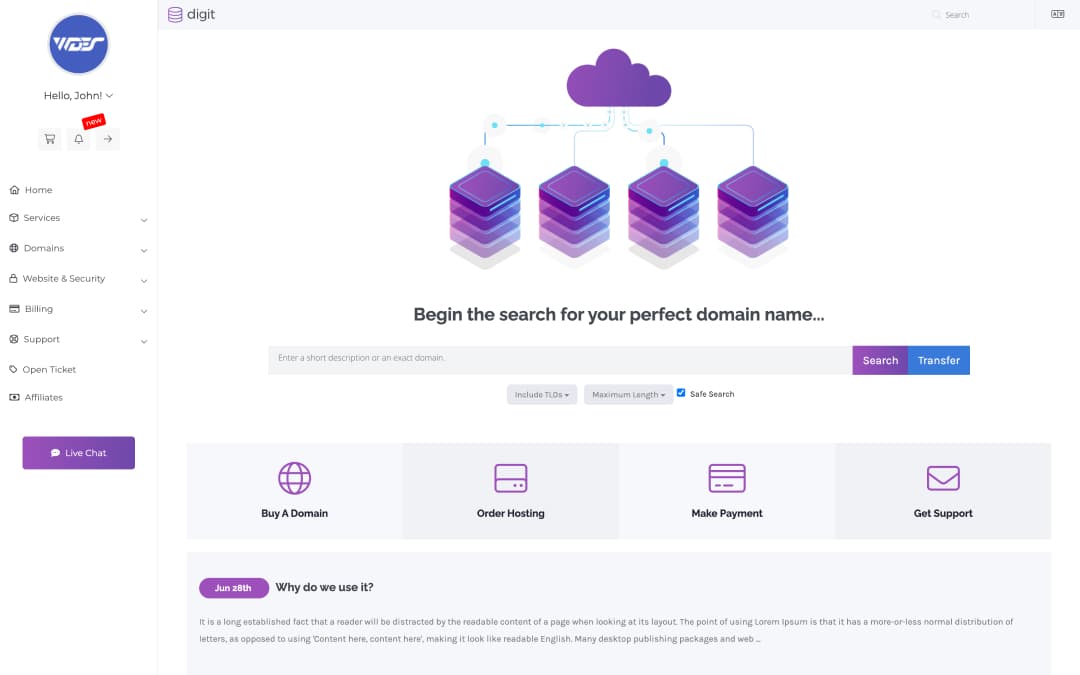Click the Domains globe icon in sidebar

(14, 248)
